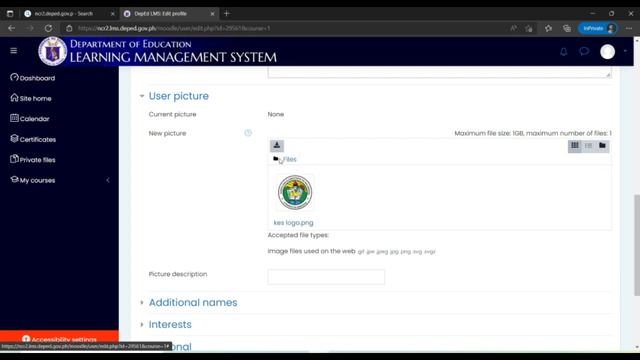Open the DepEd seal logo
The height and width of the screenshot is (360, 640).
[x=53, y=51]
